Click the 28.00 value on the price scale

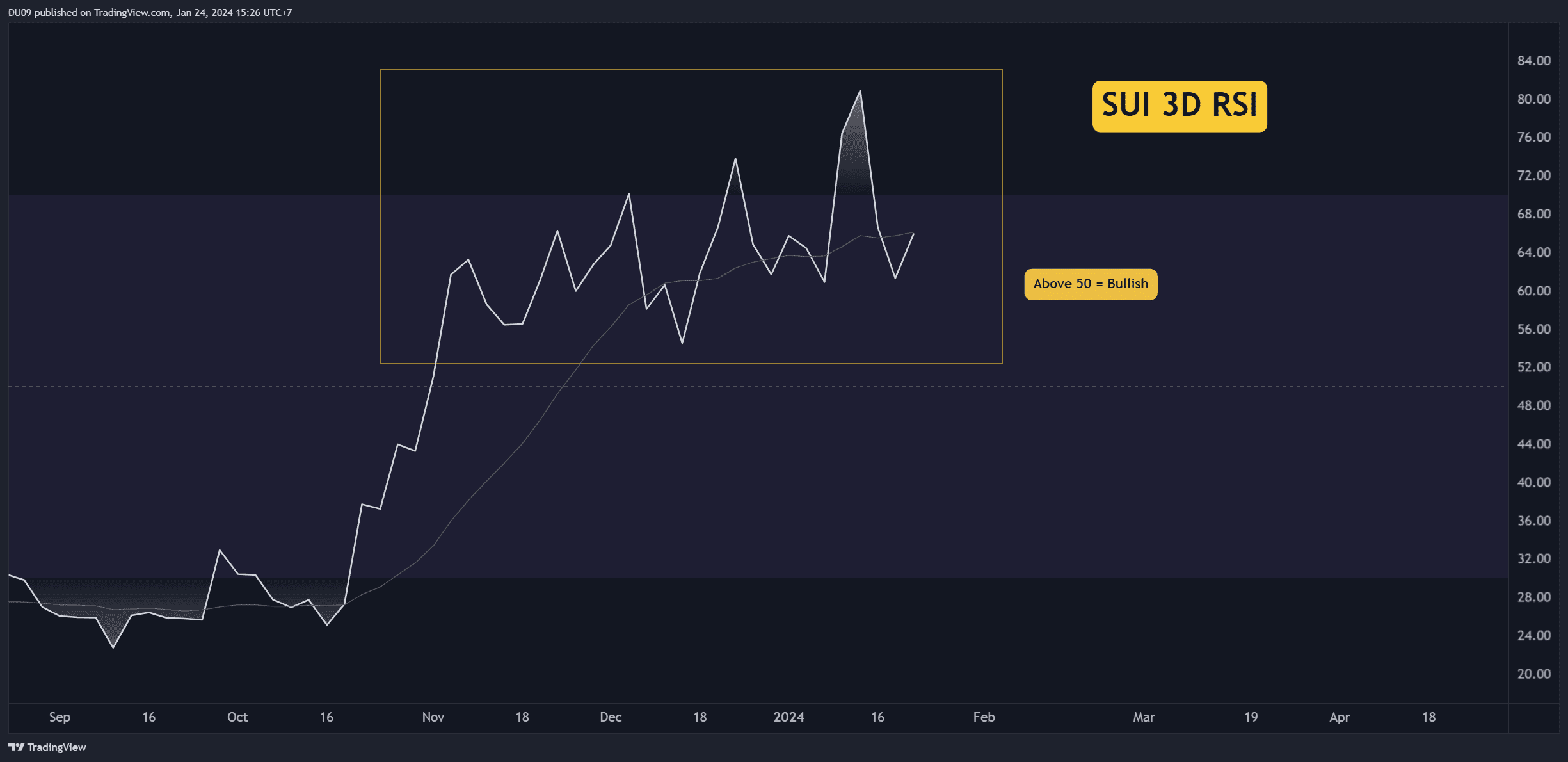pyautogui.click(x=1533, y=597)
